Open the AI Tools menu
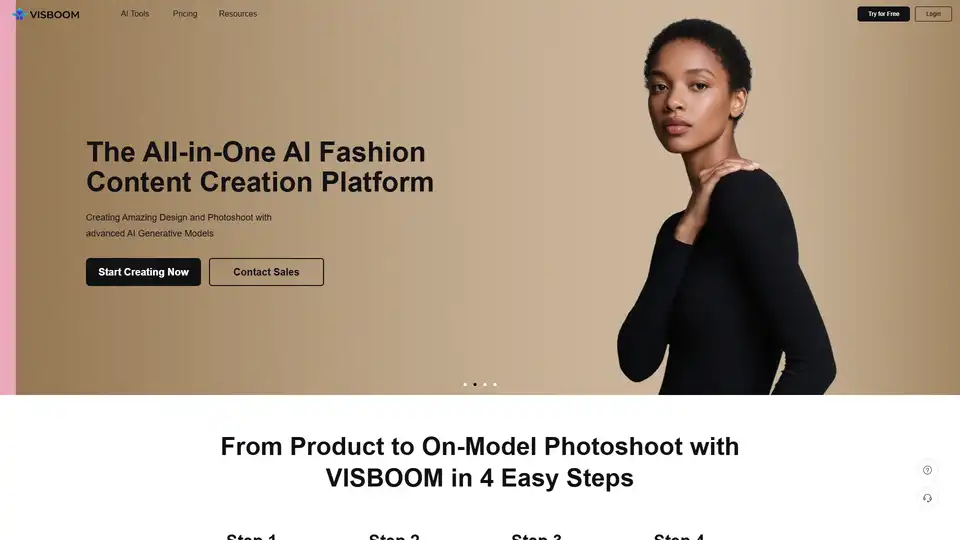This screenshot has width=960, height=540. point(135,13)
